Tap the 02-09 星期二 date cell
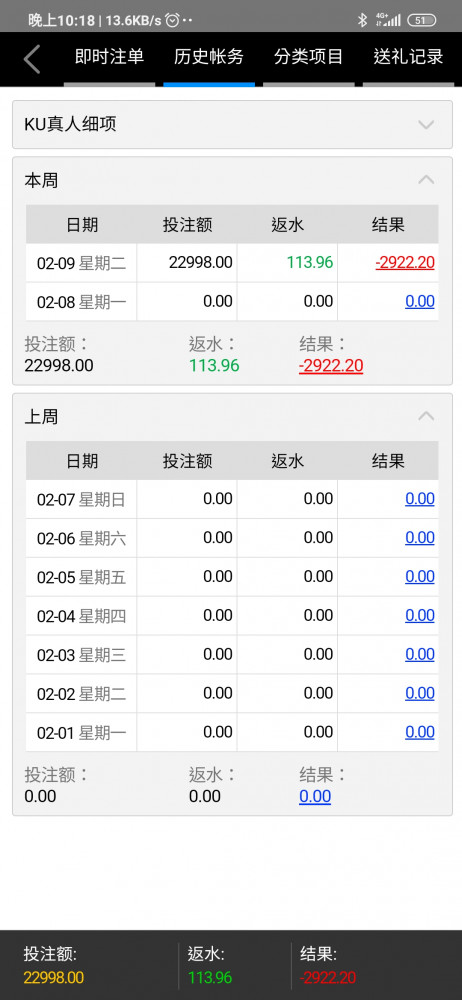 click(x=82, y=263)
